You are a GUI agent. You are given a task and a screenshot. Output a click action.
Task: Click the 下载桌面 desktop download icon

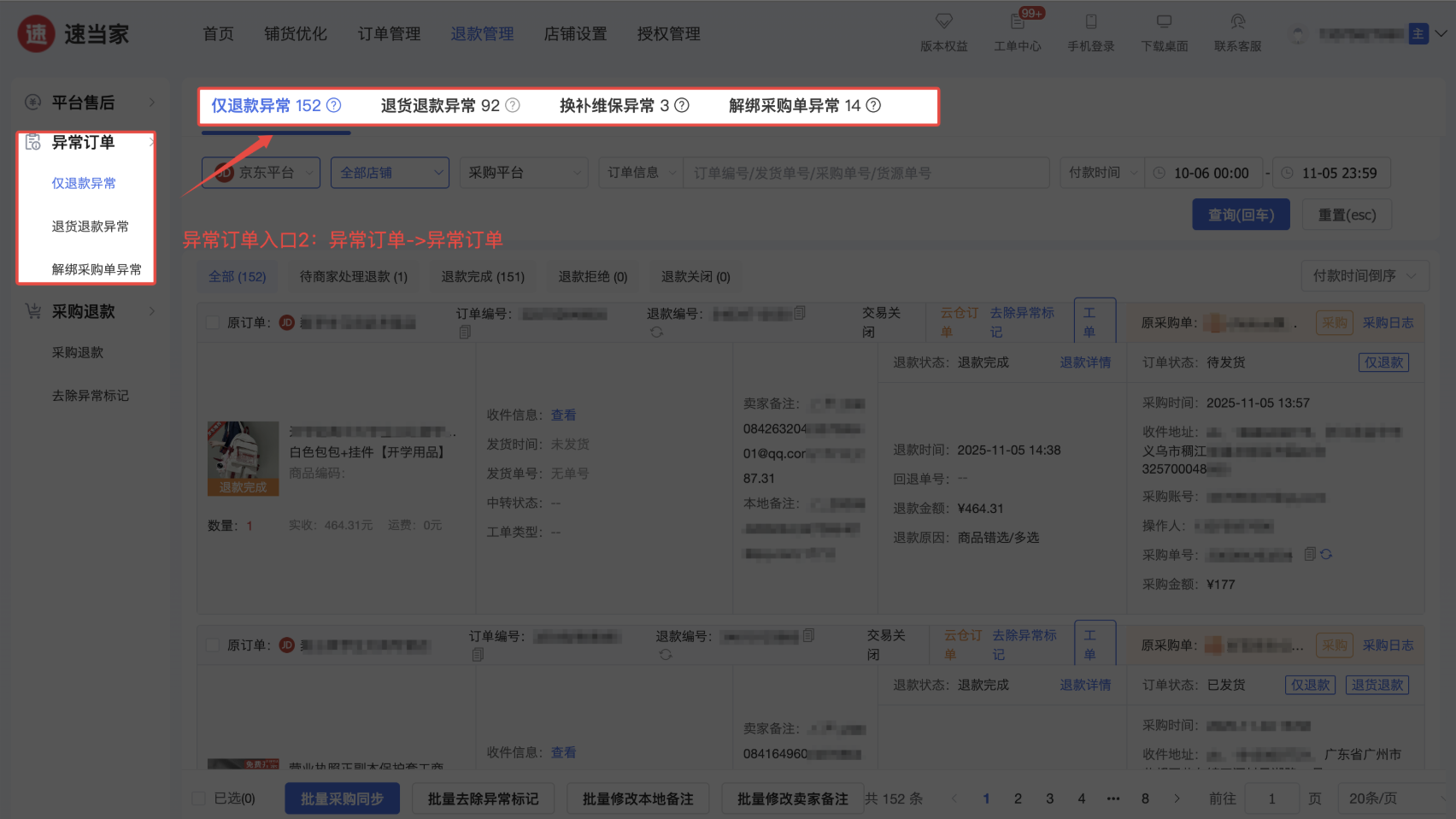(x=1164, y=22)
